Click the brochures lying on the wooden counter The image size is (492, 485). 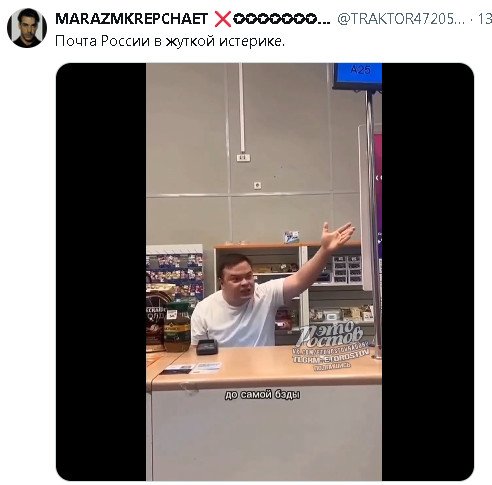[192, 368]
